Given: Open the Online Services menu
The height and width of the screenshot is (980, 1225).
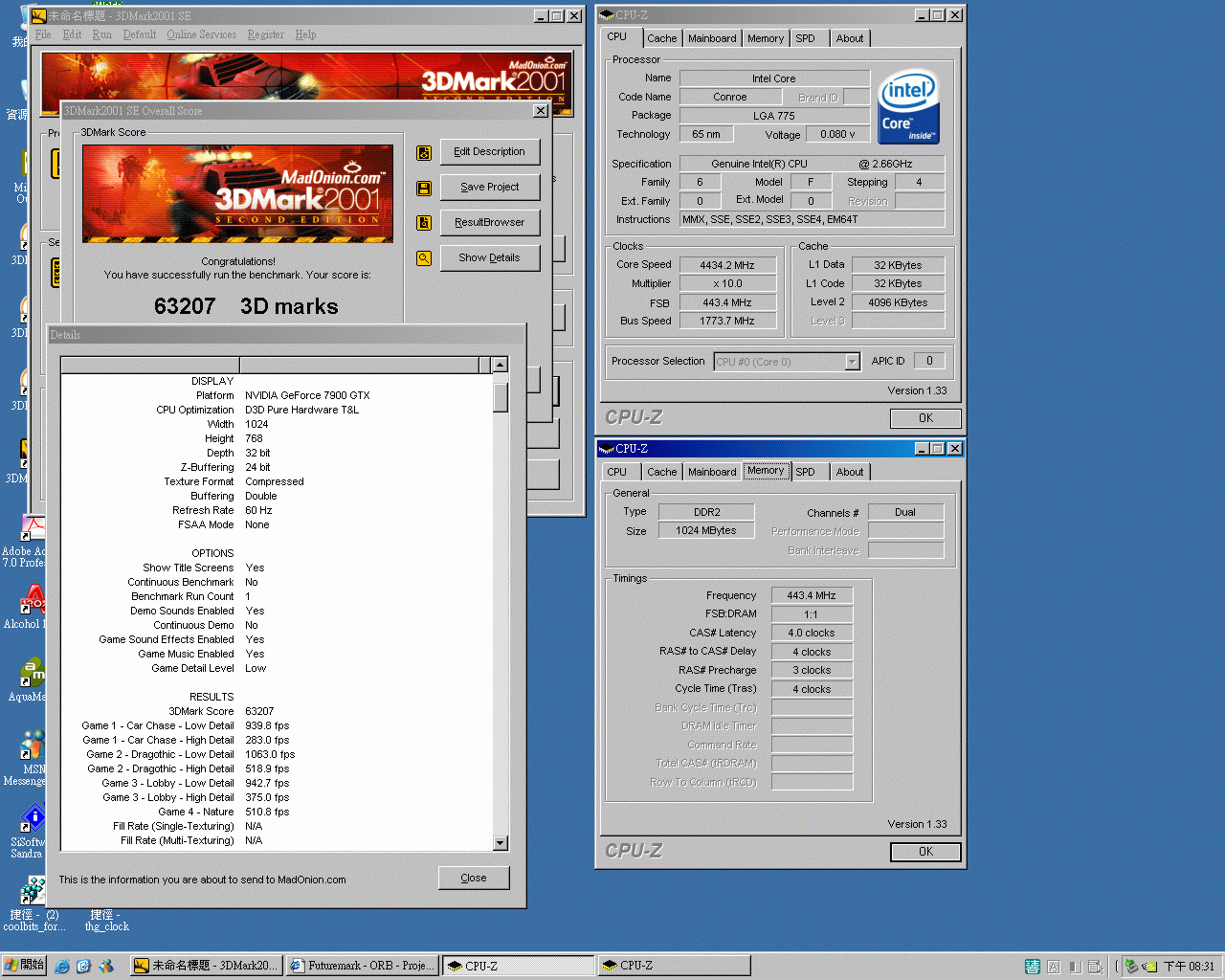Looking at the screenshot, I should coord(201,34).
